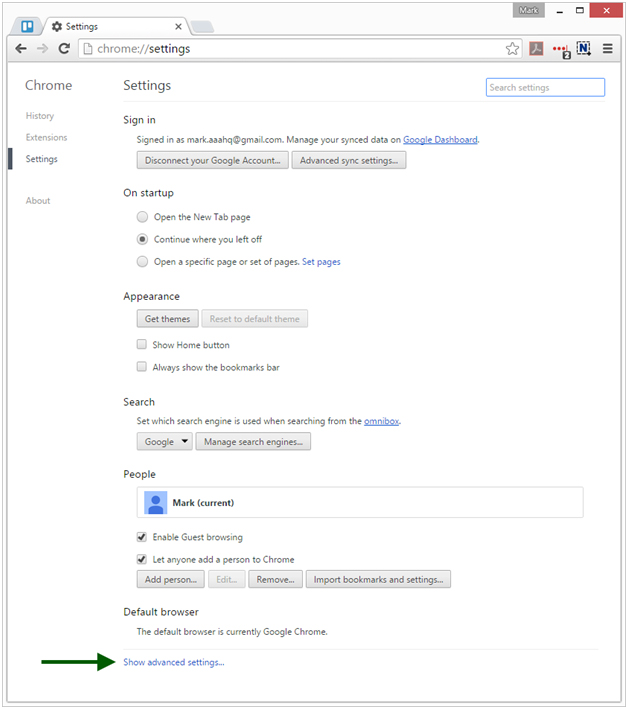Screen dimensions: 628x709
Task: Click the Search settings input field
Action: 545,87
